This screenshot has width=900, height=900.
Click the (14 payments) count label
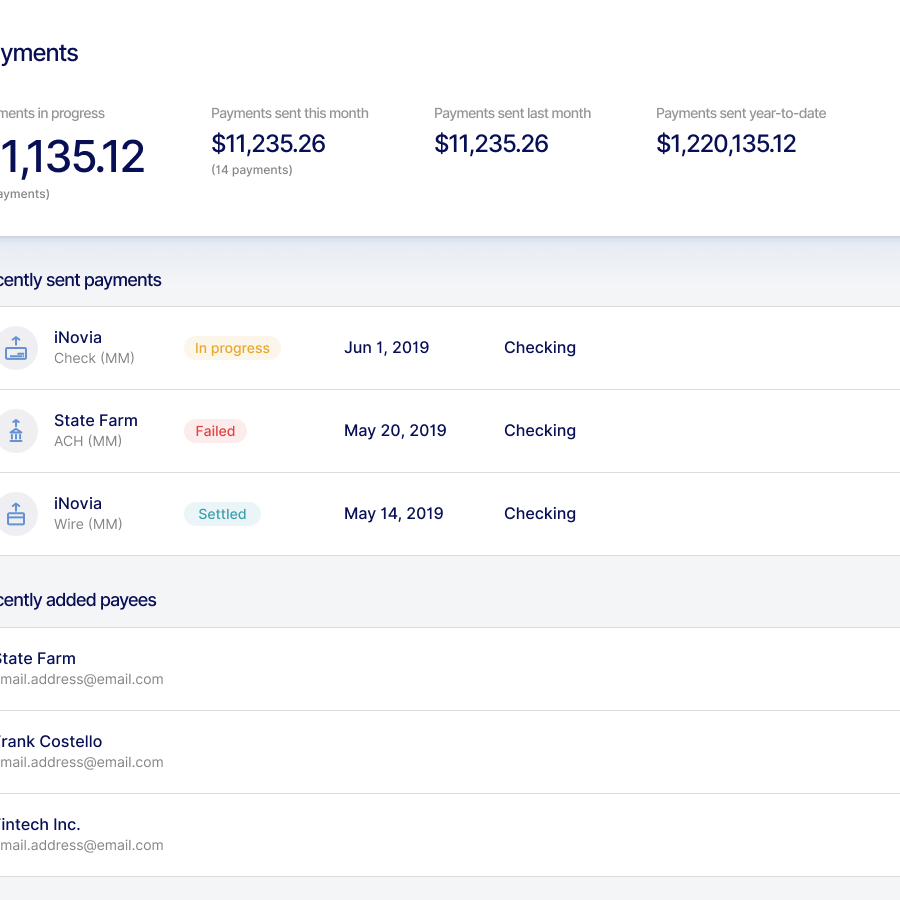(x=251, y=170)
